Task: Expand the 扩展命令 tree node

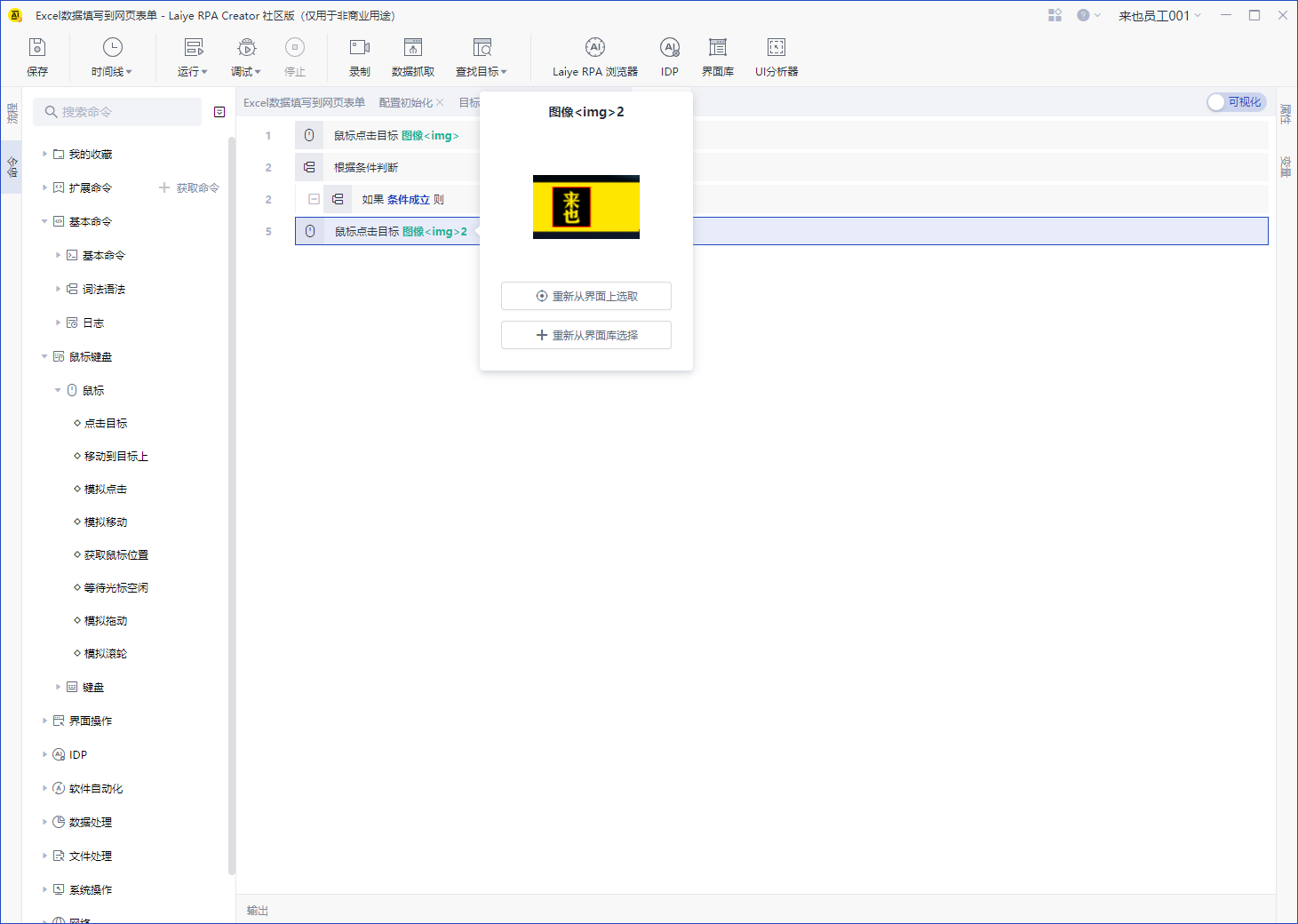Action: (x=44, y=187)
